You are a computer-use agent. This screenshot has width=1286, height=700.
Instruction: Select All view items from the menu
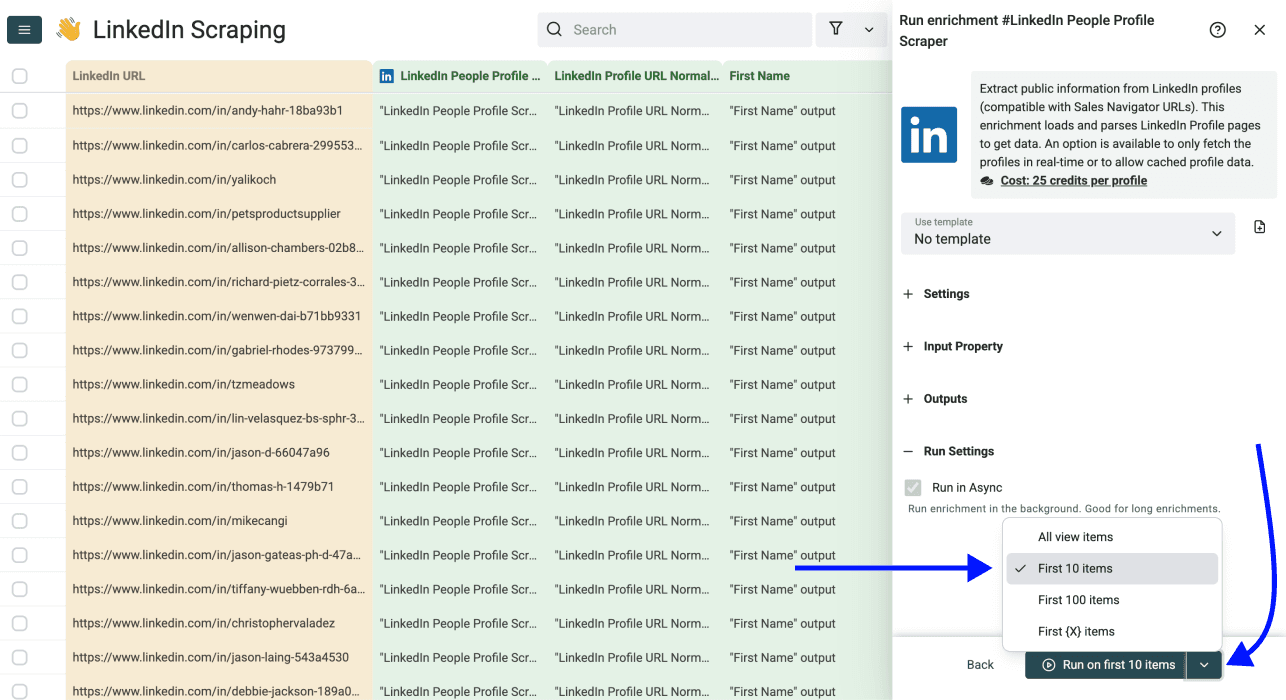tap(1075, 536)
